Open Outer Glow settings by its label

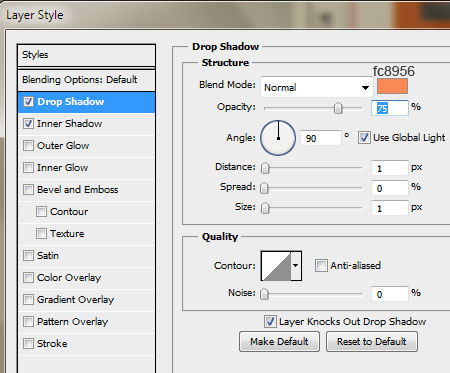coord(63,146)
